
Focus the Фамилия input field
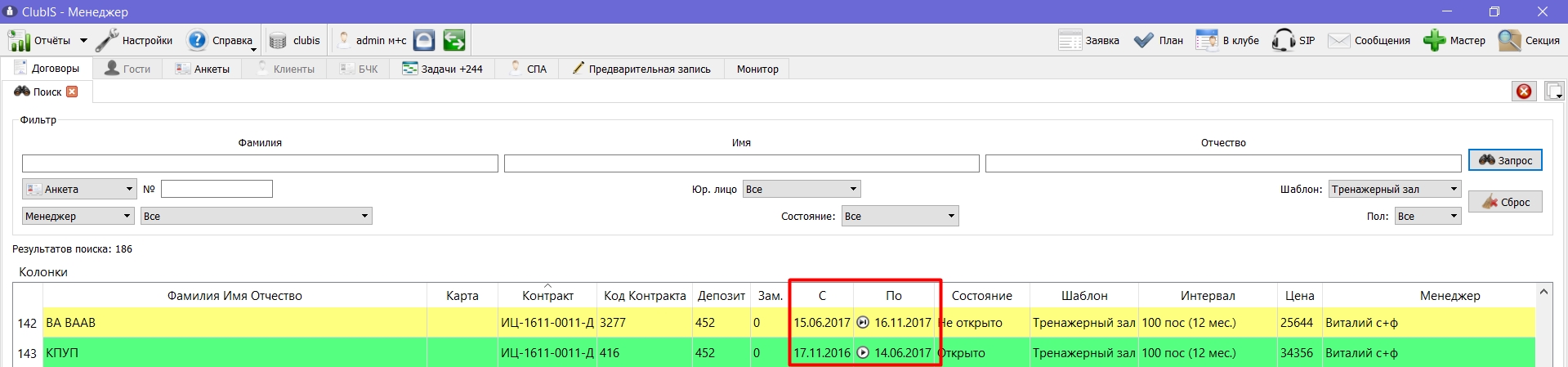260,163
